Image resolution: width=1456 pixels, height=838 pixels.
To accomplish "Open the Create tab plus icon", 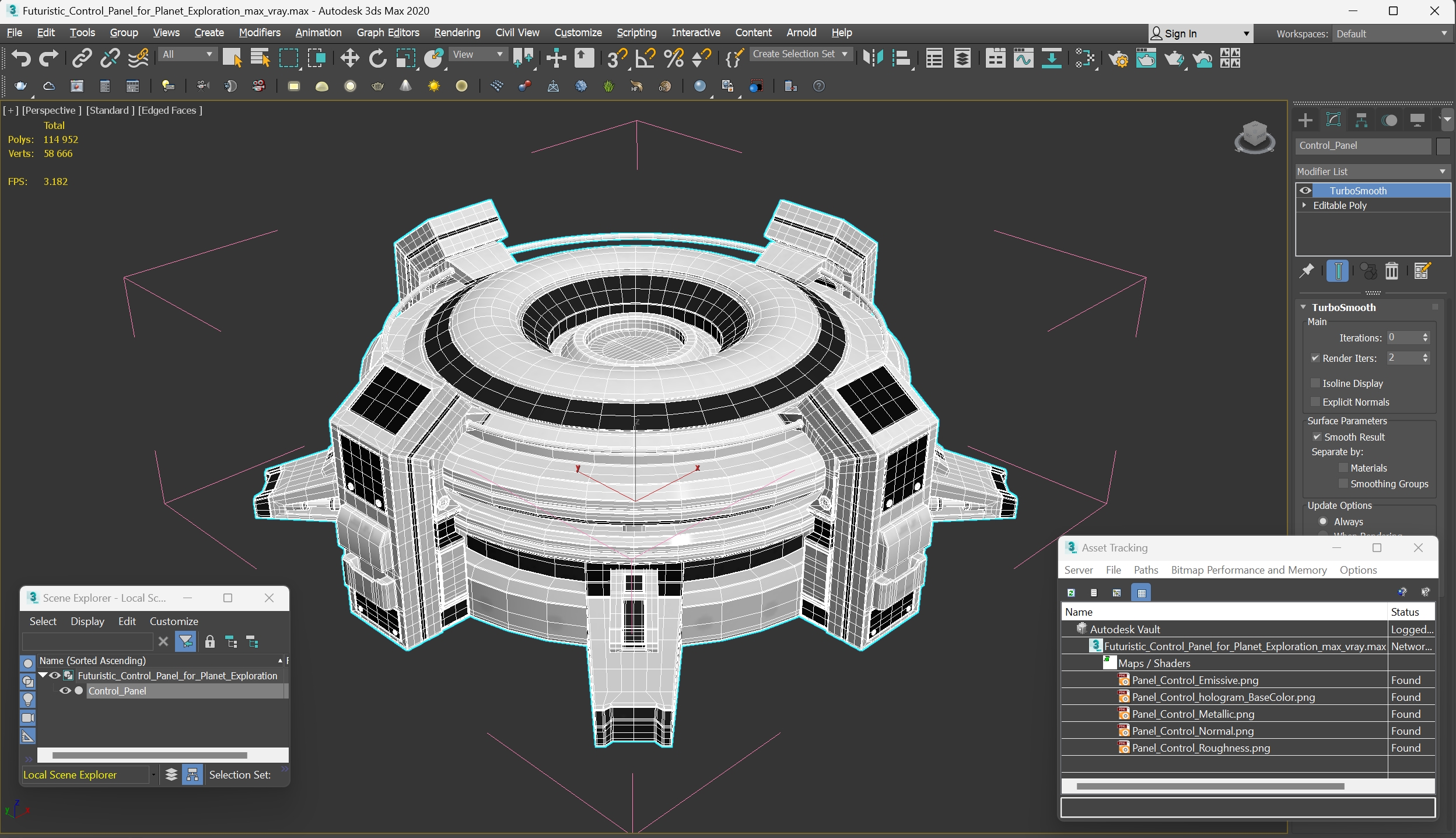I will [1305, 120].
